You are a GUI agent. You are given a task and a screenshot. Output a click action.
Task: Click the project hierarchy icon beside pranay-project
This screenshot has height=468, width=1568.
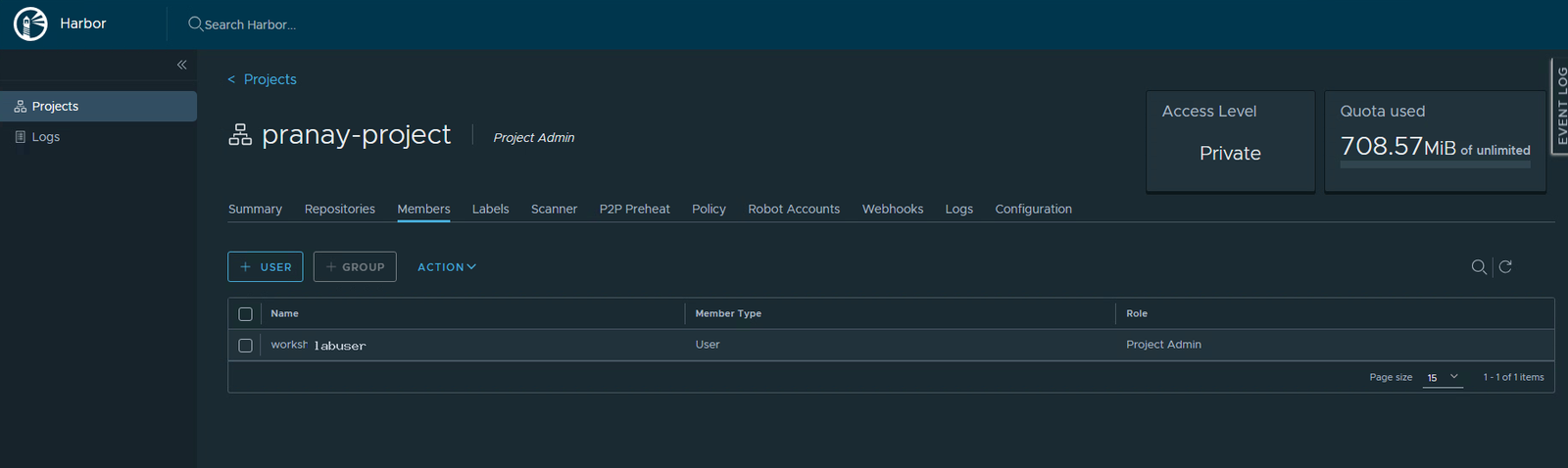coord(240,135)
